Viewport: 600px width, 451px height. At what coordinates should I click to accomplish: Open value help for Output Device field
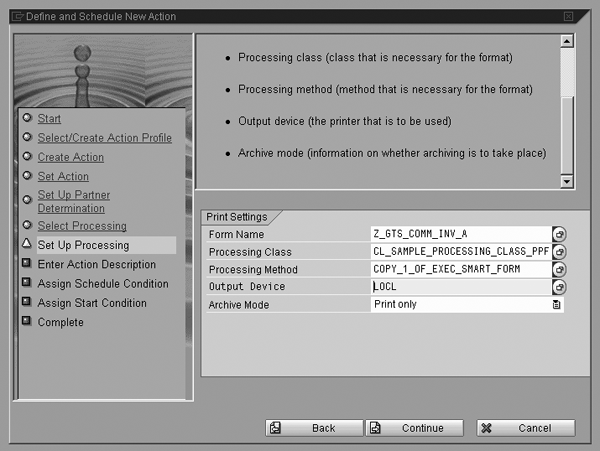[558, 287]
